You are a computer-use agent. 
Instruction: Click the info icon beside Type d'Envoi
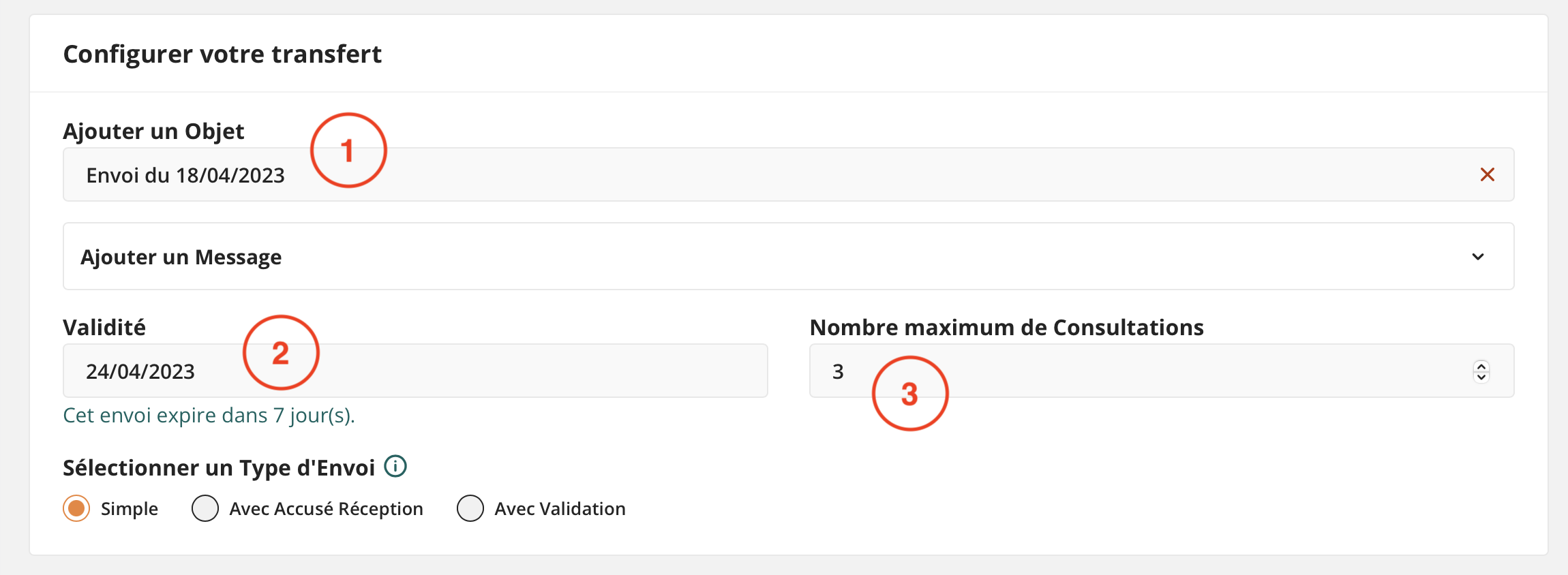tap(395, 467)
